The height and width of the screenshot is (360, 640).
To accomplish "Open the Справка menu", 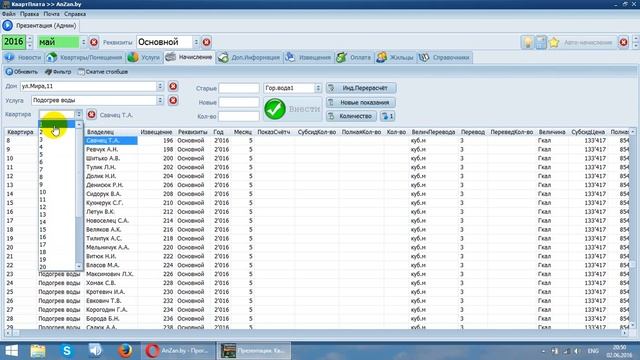I will tap(75, 14).
